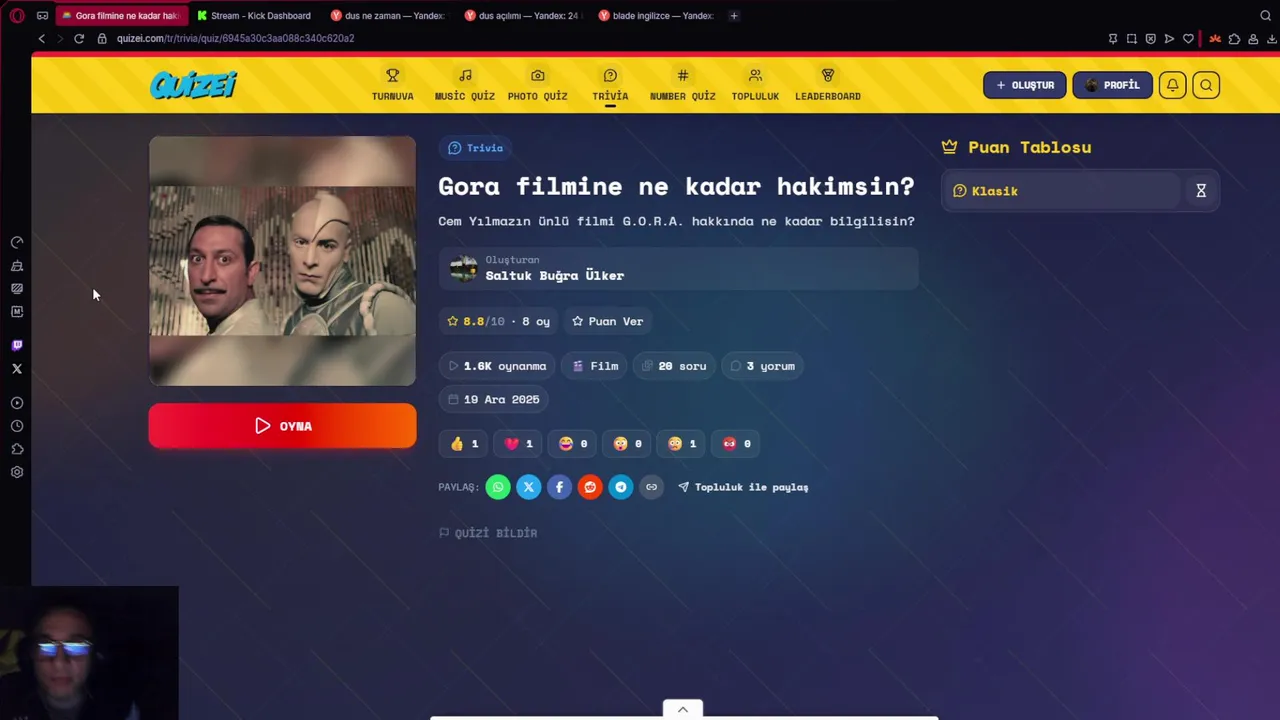
Task: Reload the current page
Action: [x=79, y=38]
